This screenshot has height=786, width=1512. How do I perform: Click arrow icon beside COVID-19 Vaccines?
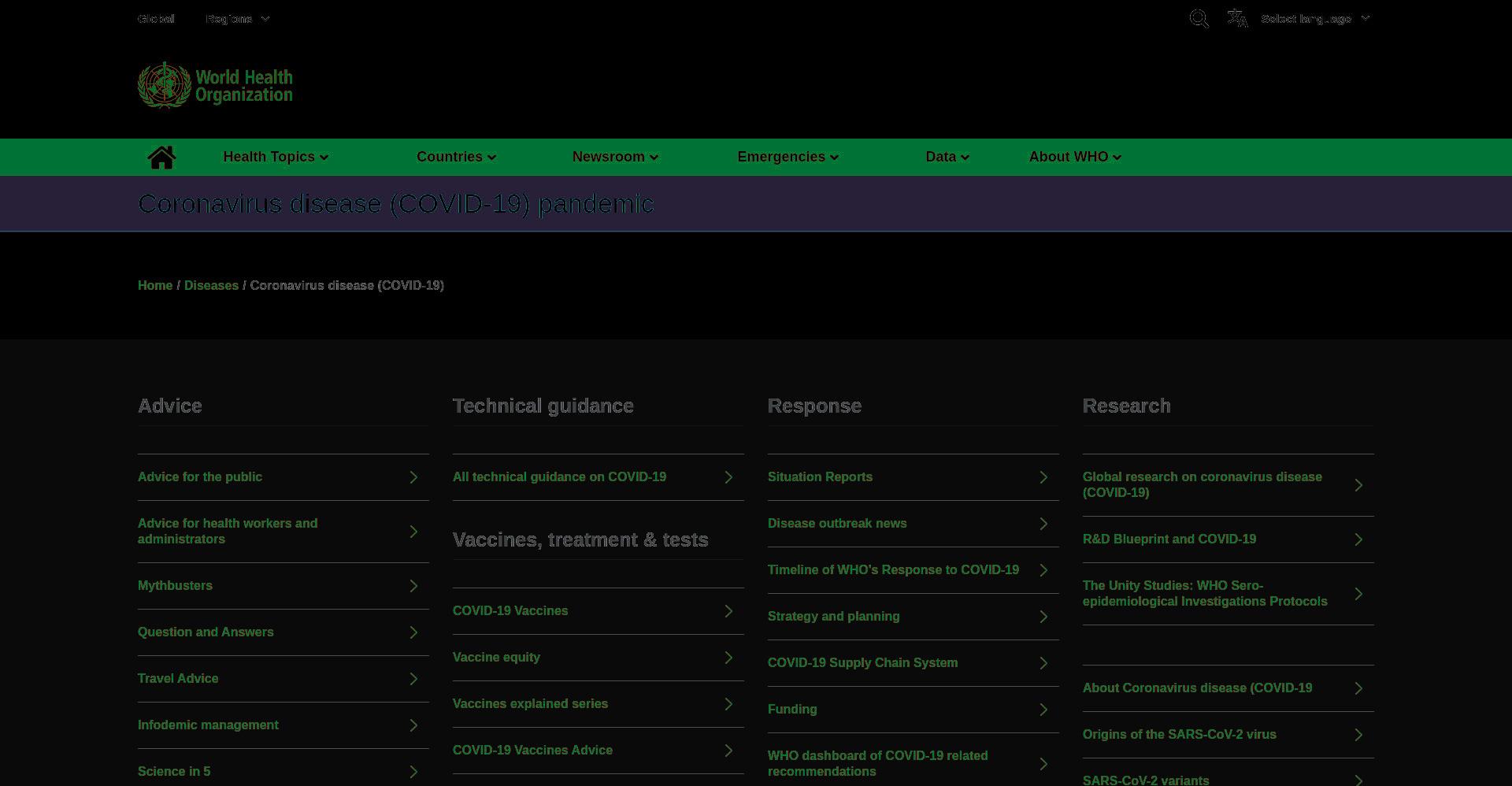click(728, 611)
